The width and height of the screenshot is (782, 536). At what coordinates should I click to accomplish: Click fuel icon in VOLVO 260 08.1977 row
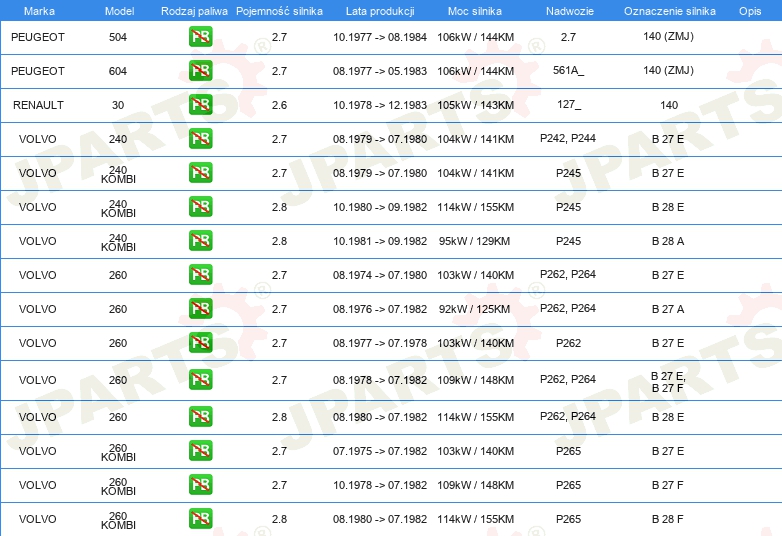click(x=200, y=342)
